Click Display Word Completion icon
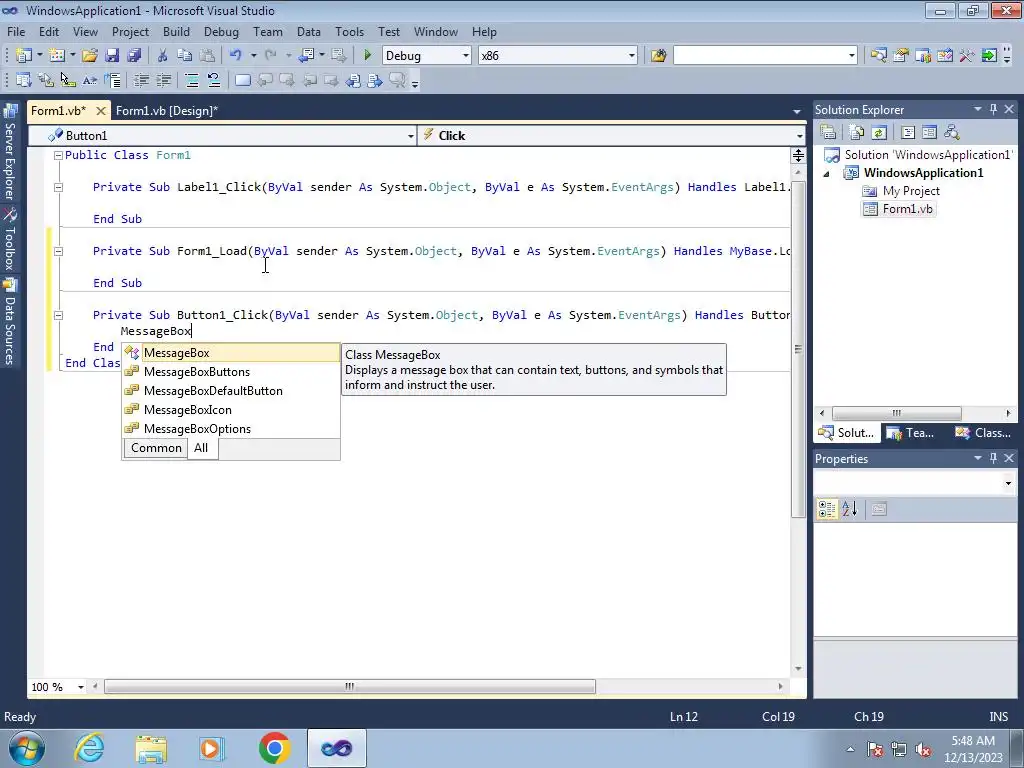 tap(90, 80)
